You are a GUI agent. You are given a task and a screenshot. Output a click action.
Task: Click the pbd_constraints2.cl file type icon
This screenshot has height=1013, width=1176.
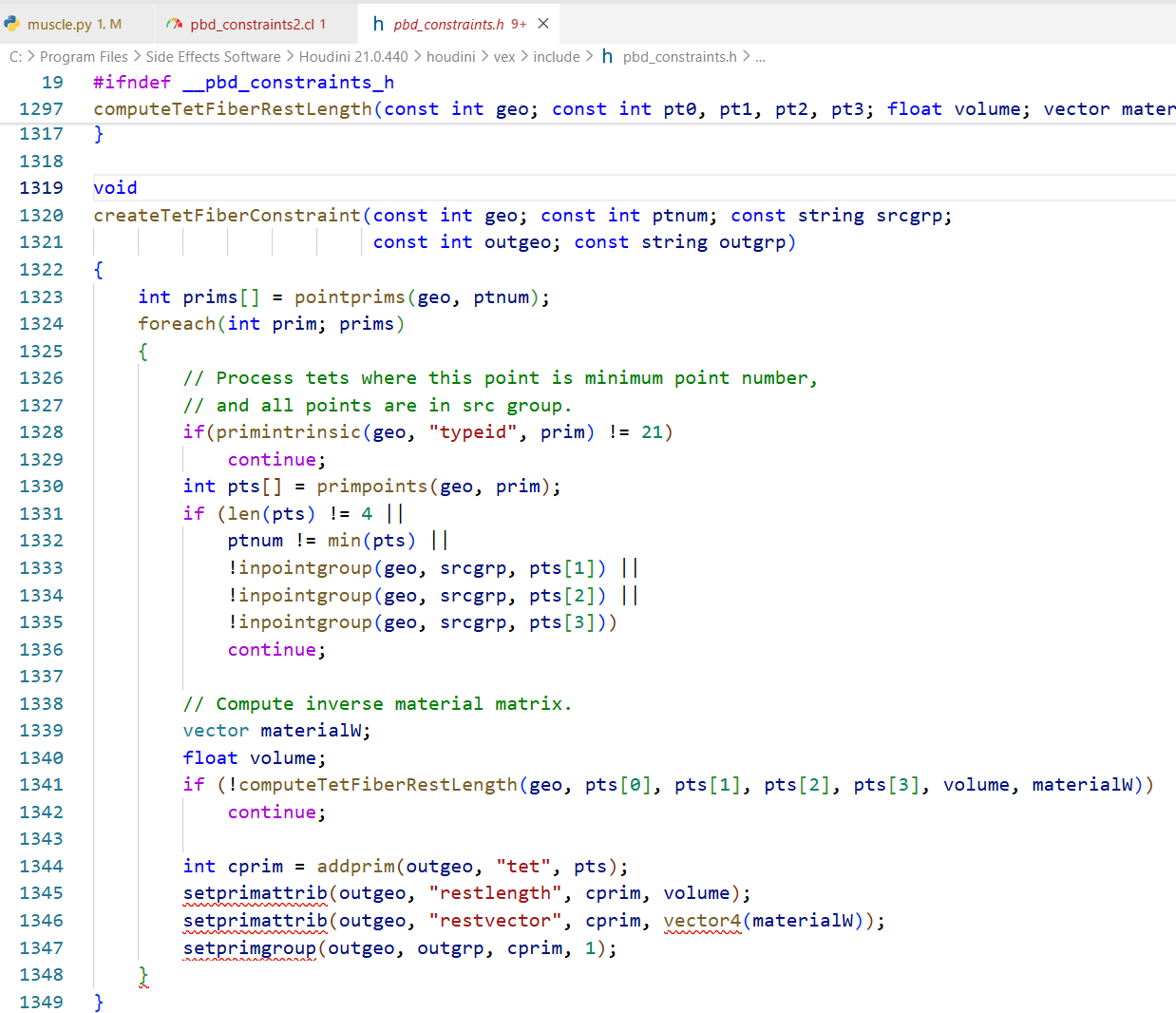pyautogui.click(x=174, y=24)
